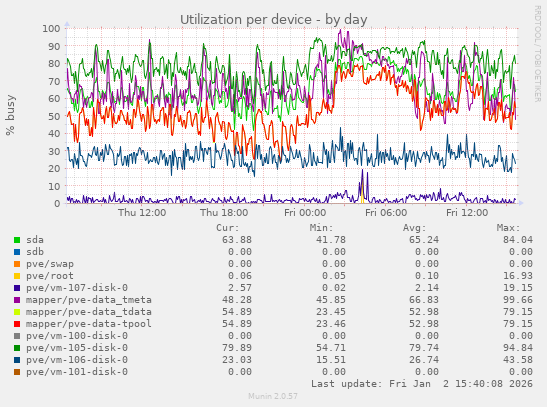
Task: Select the mapper/pve-data-tpool legend label
Action: pos(89,324)
